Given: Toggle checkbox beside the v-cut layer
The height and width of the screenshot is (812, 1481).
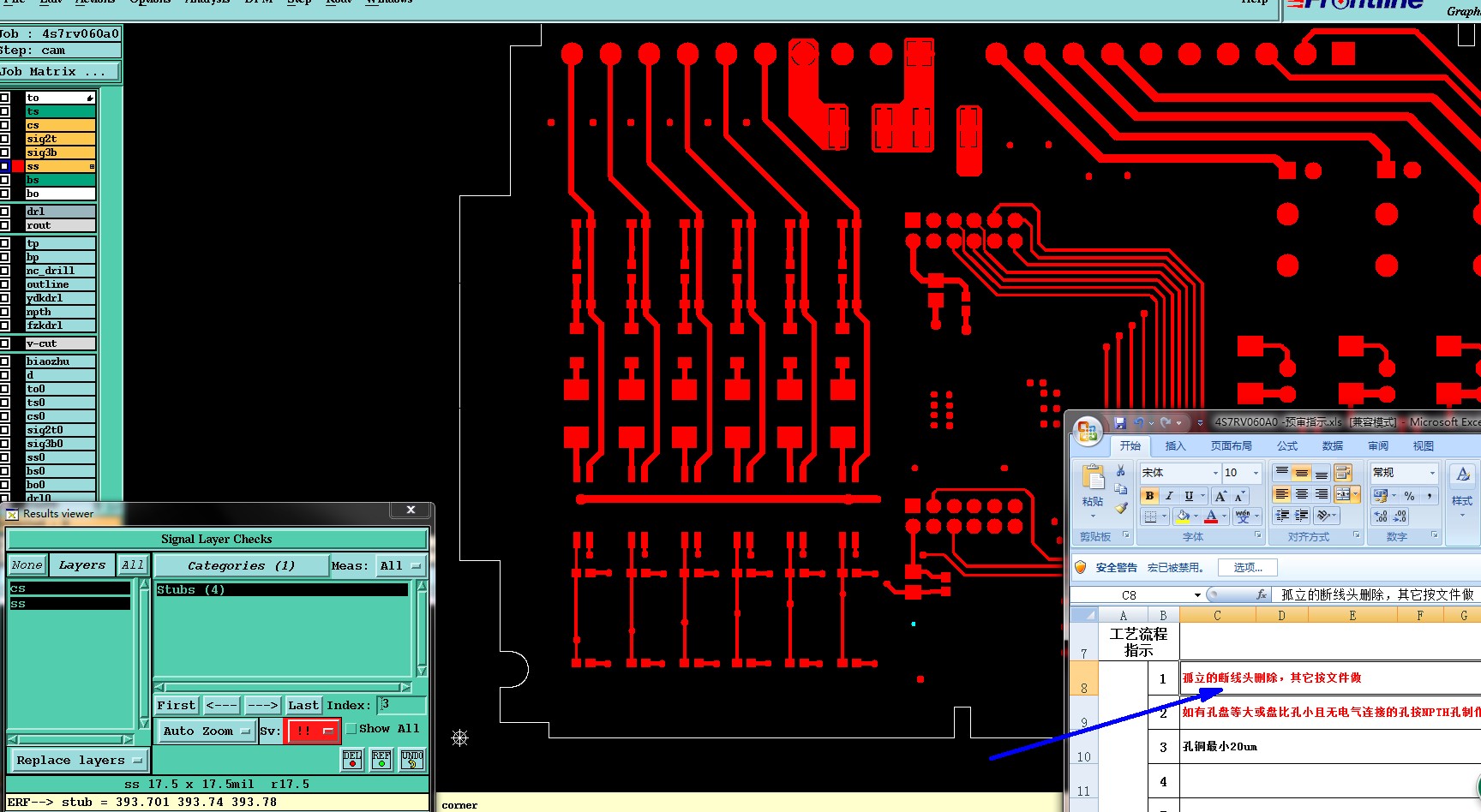Looking at the screenshot, I should 4,343.
